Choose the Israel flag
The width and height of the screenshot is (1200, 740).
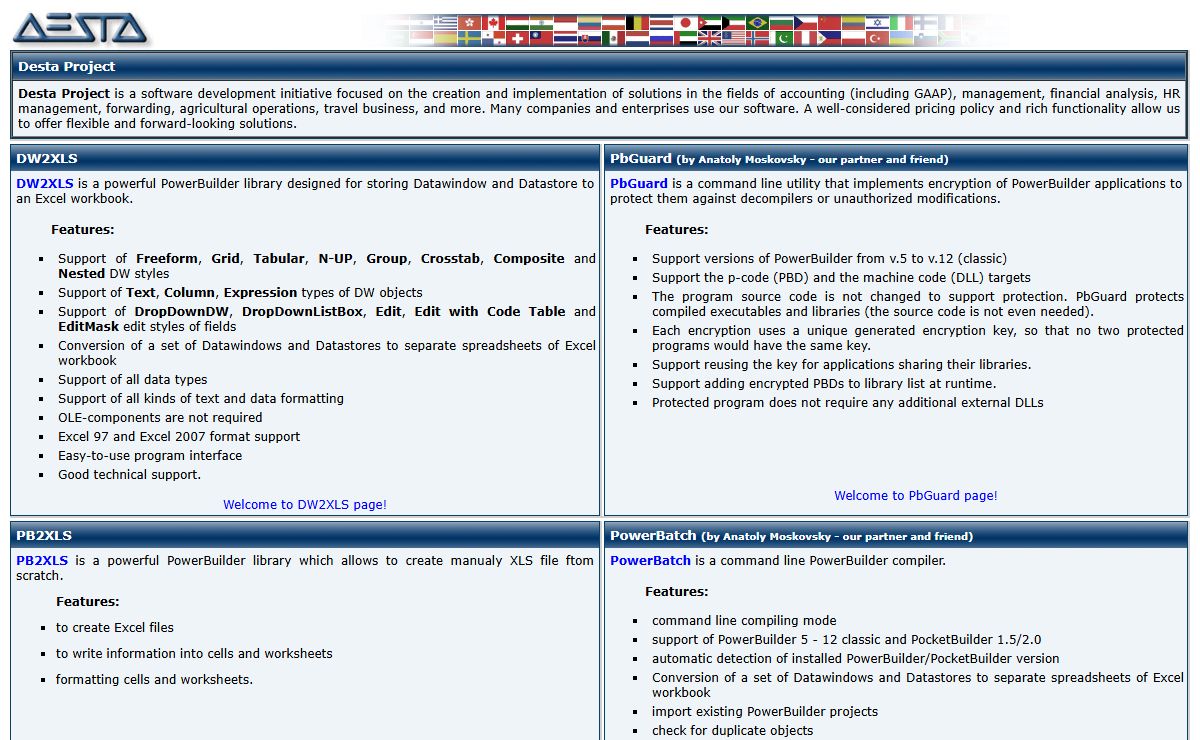click(x=877, y=22)
